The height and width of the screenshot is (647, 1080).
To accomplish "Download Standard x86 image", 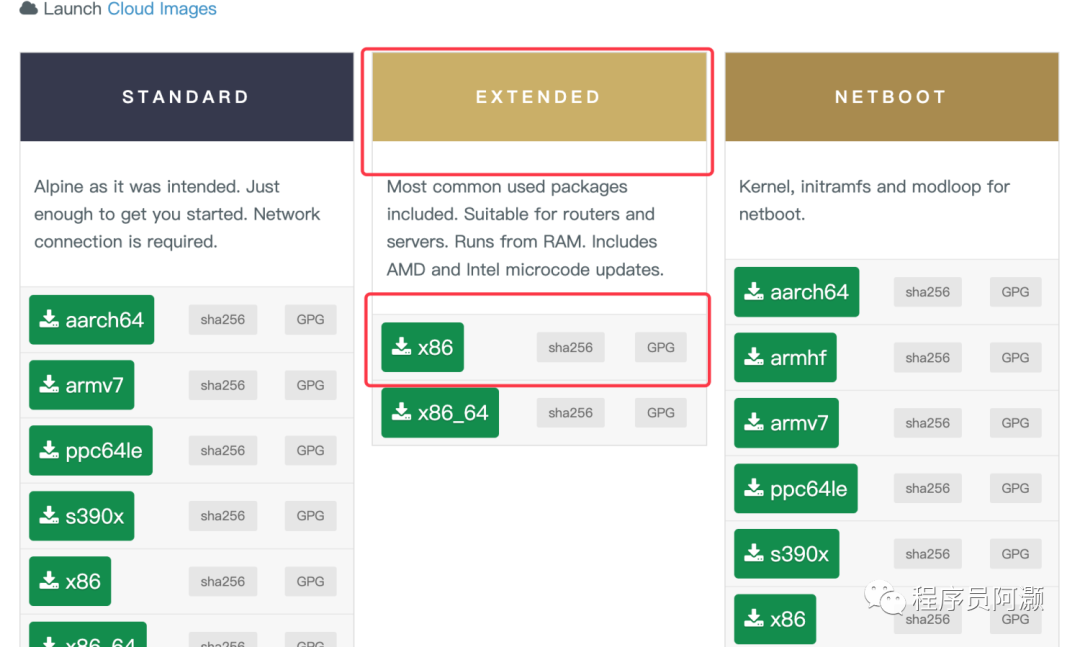I will (70, 582).
